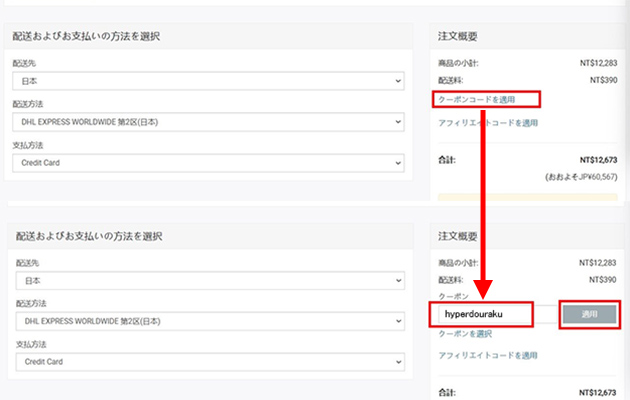630x400 pixels.
Task: Click アフィリエイトコードを適用 in the upper order summary
Action: click(x=487, y=123)
